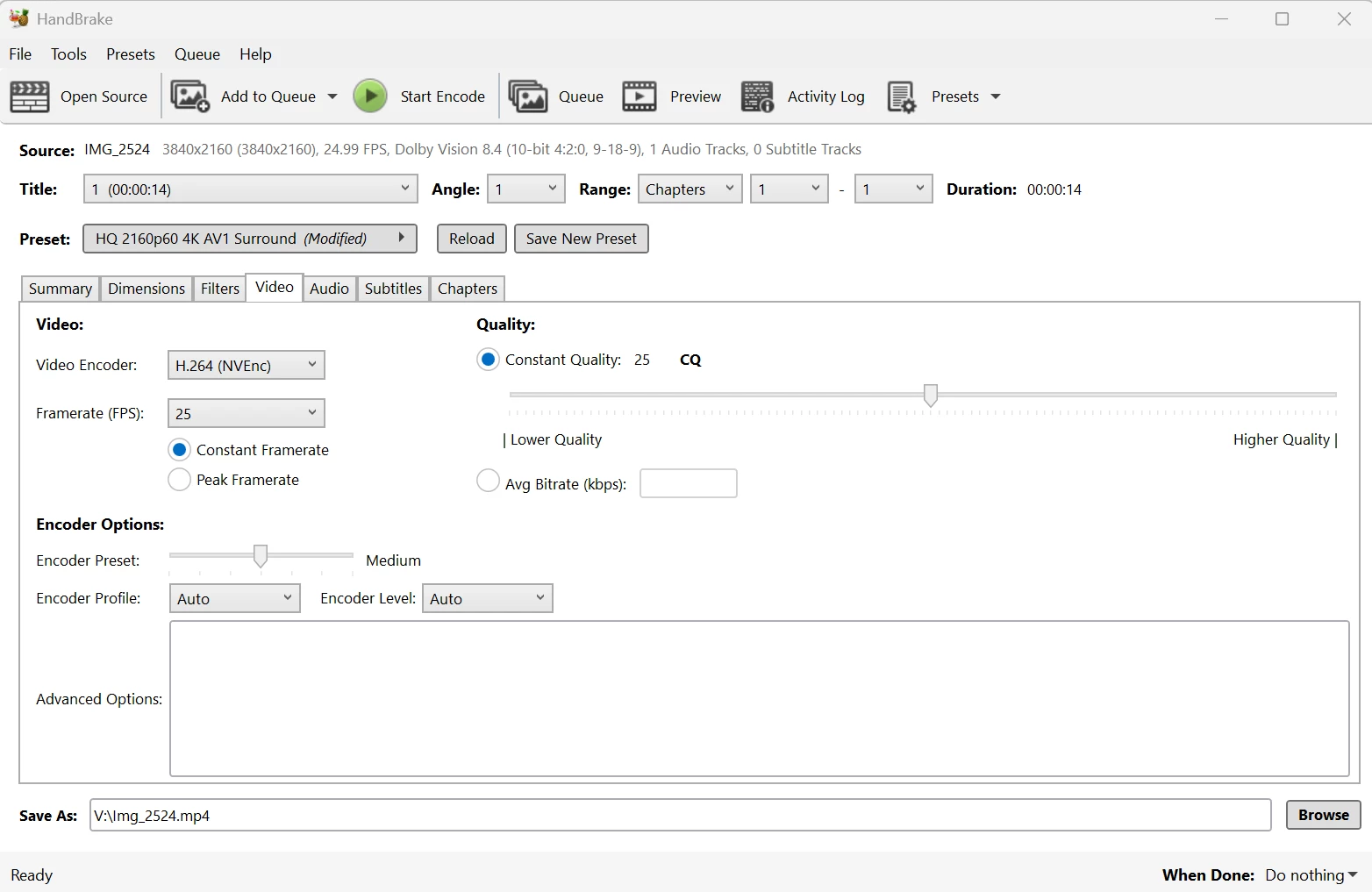This screenshot has height=892, width=1372.
Task: Click the Preview label
Action: (696, 96)
